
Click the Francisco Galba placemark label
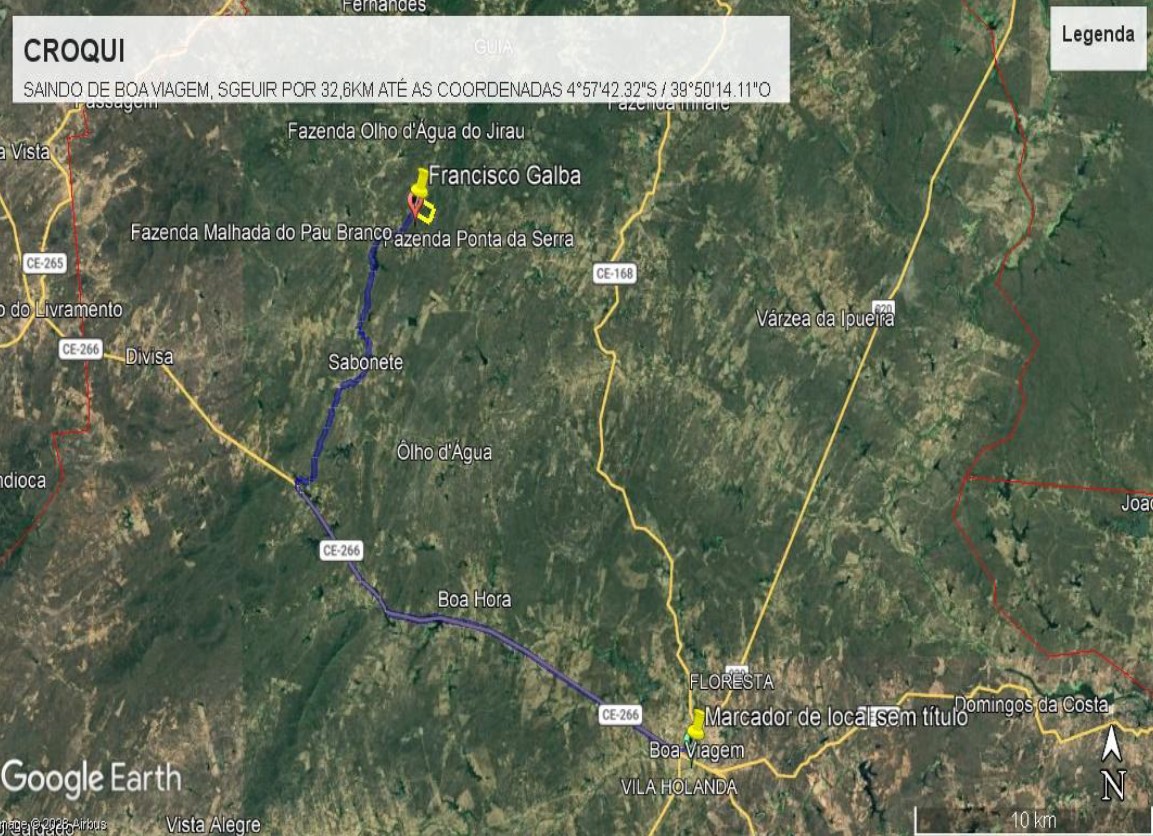[x=504, y=176]
